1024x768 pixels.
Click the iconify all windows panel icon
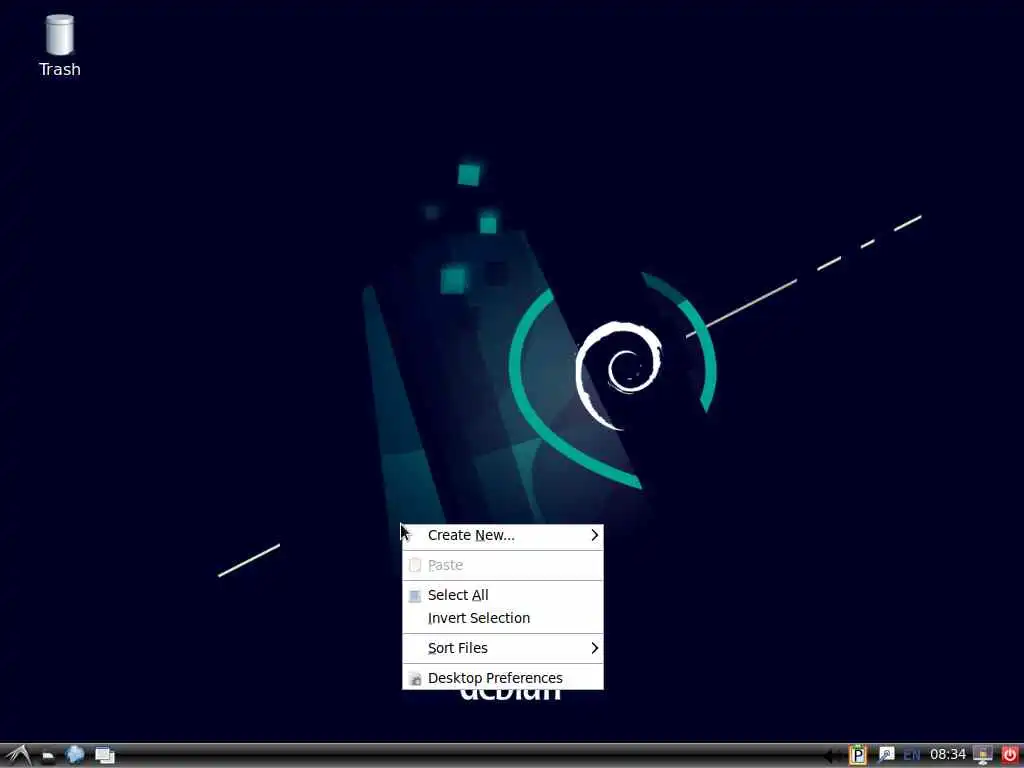pos(104,756)
